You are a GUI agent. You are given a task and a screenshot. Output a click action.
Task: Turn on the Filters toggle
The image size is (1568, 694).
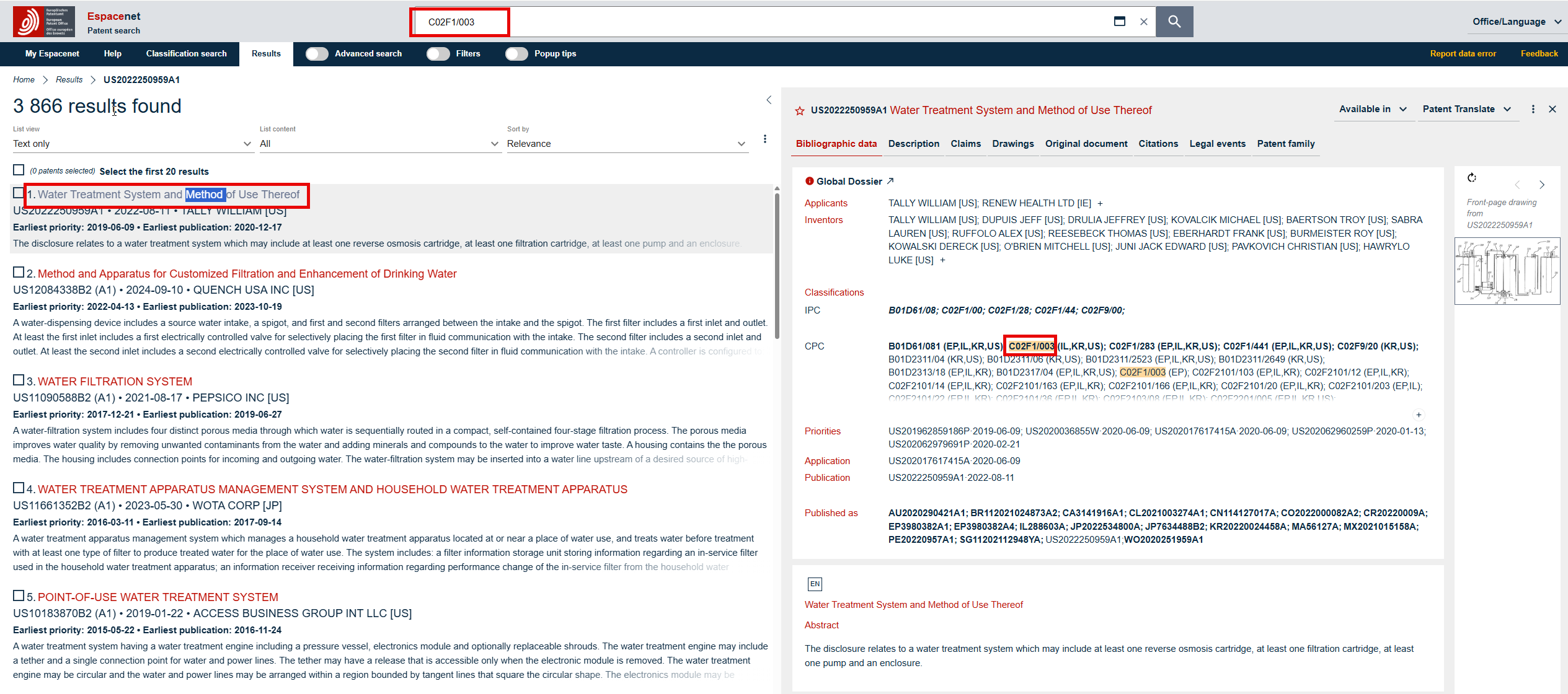click(438, 54)
